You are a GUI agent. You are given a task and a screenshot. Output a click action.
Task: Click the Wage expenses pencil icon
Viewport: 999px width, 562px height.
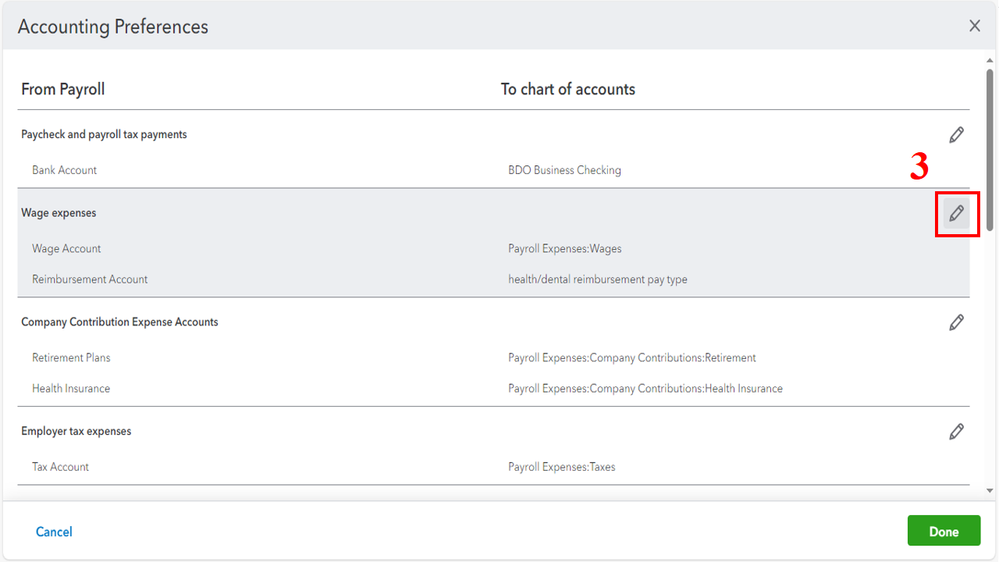click(957, 213)
